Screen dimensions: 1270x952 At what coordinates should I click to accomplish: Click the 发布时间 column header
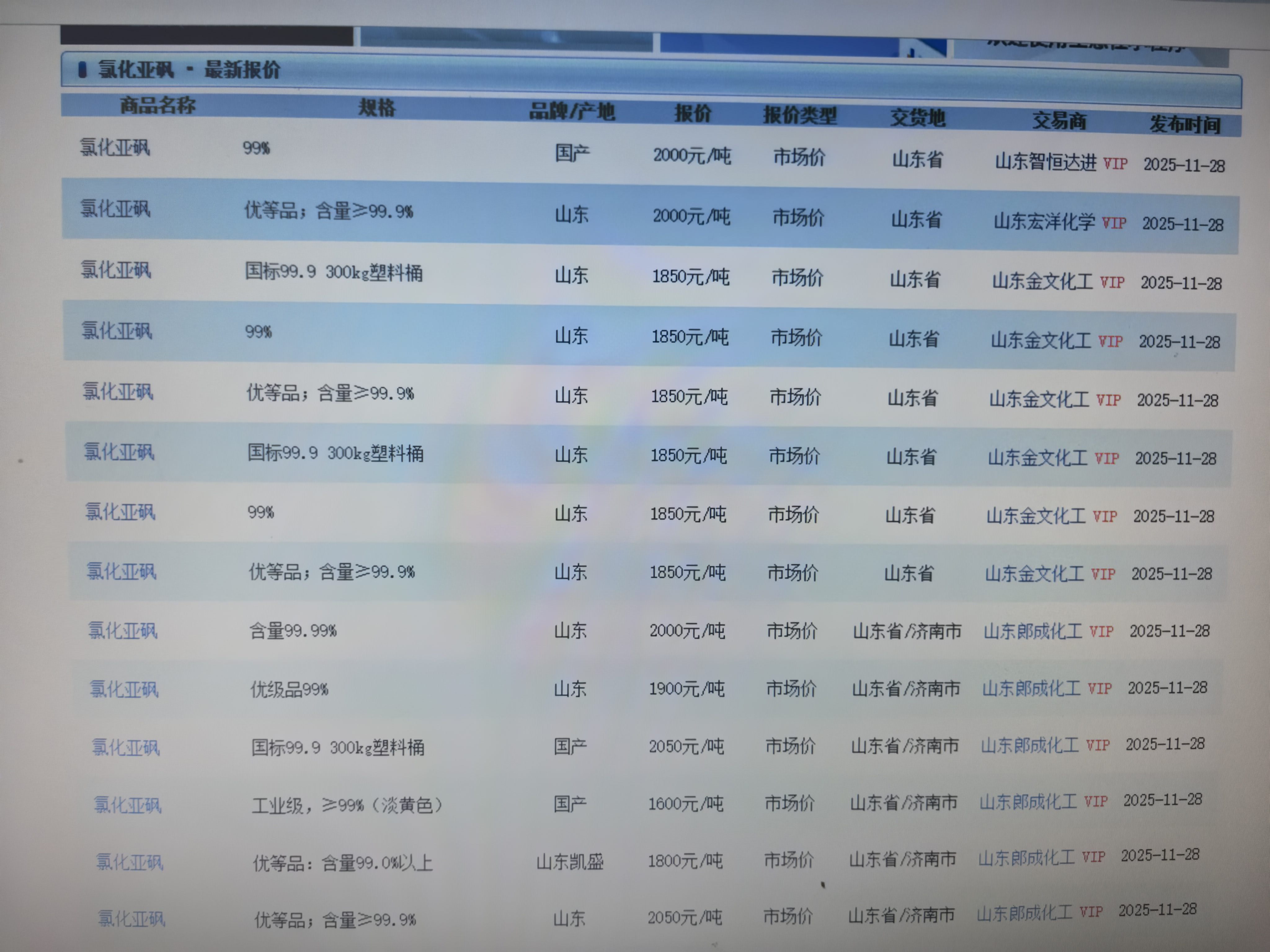[x=1184, y=125]
